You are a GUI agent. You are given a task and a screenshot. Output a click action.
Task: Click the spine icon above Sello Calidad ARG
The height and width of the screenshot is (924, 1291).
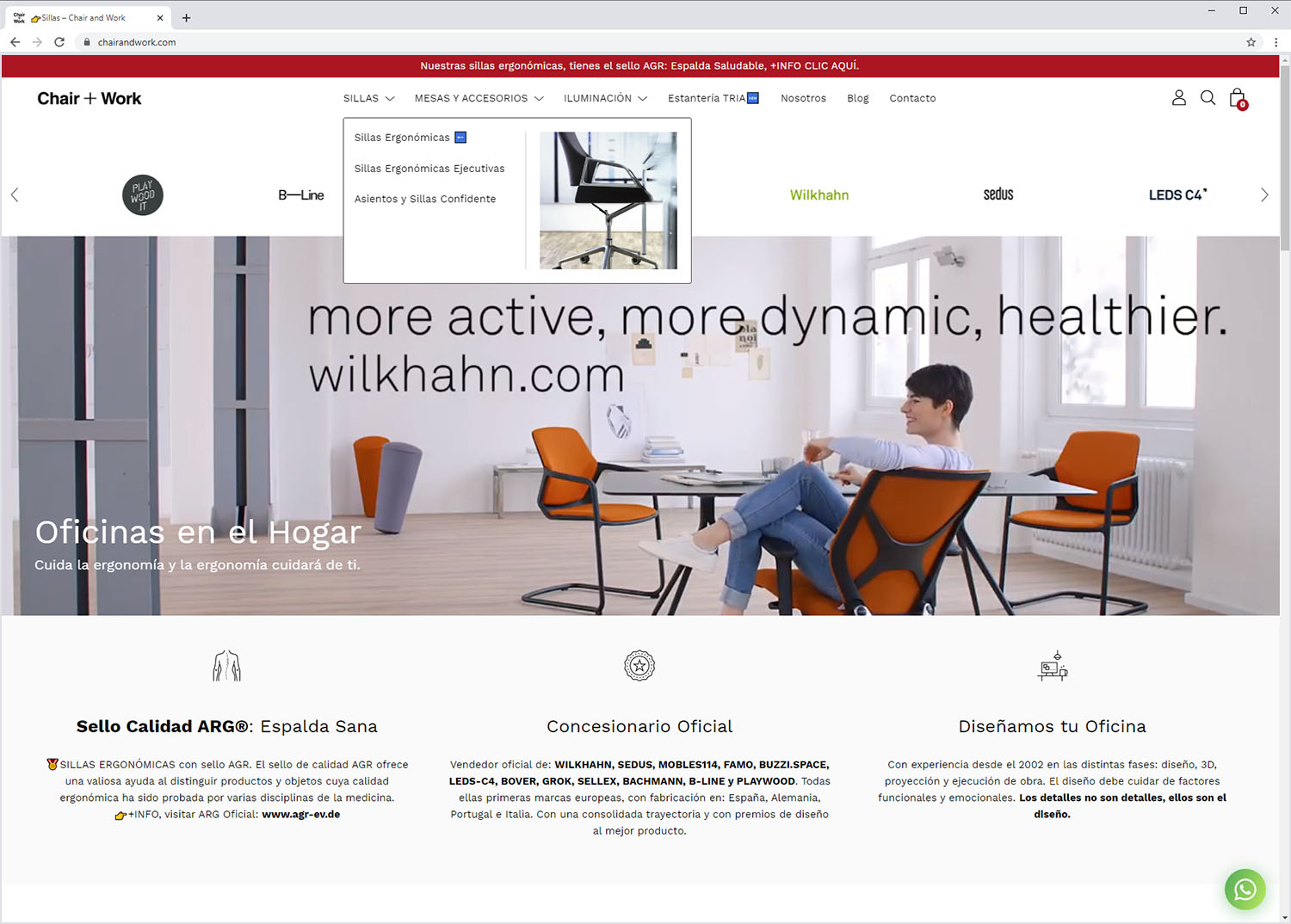click(226, 665)
